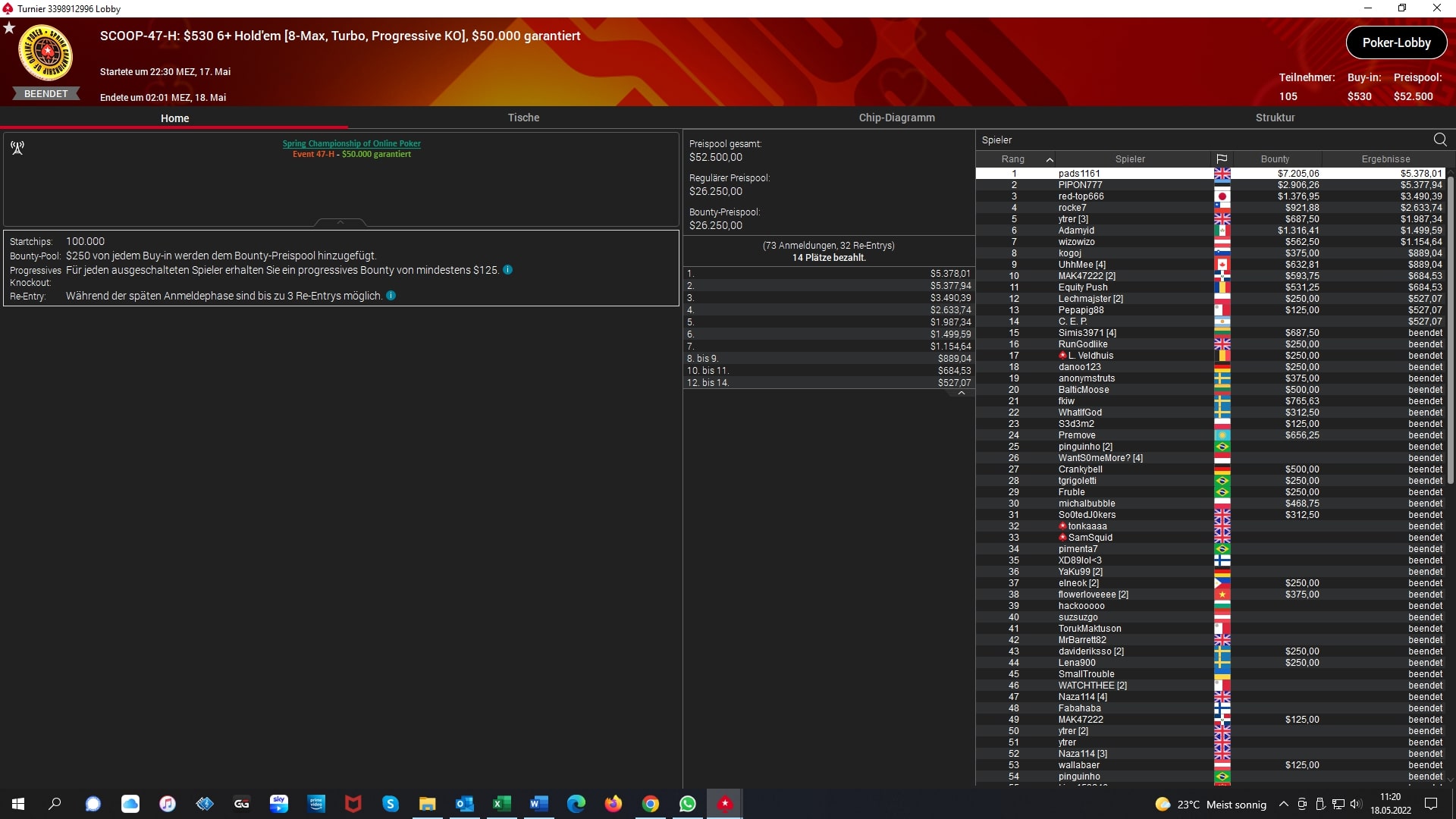
Task: Sort players by Rang column
Action: pos(1013,159)
